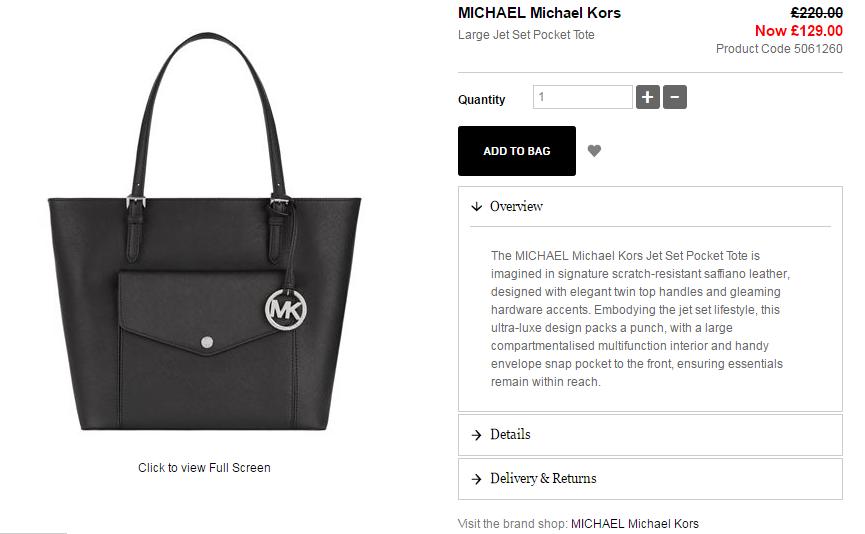Viewport: 865px width, 534px height.
Task: Expand the Delivery & Returns section
Action: tap(650, 479)
